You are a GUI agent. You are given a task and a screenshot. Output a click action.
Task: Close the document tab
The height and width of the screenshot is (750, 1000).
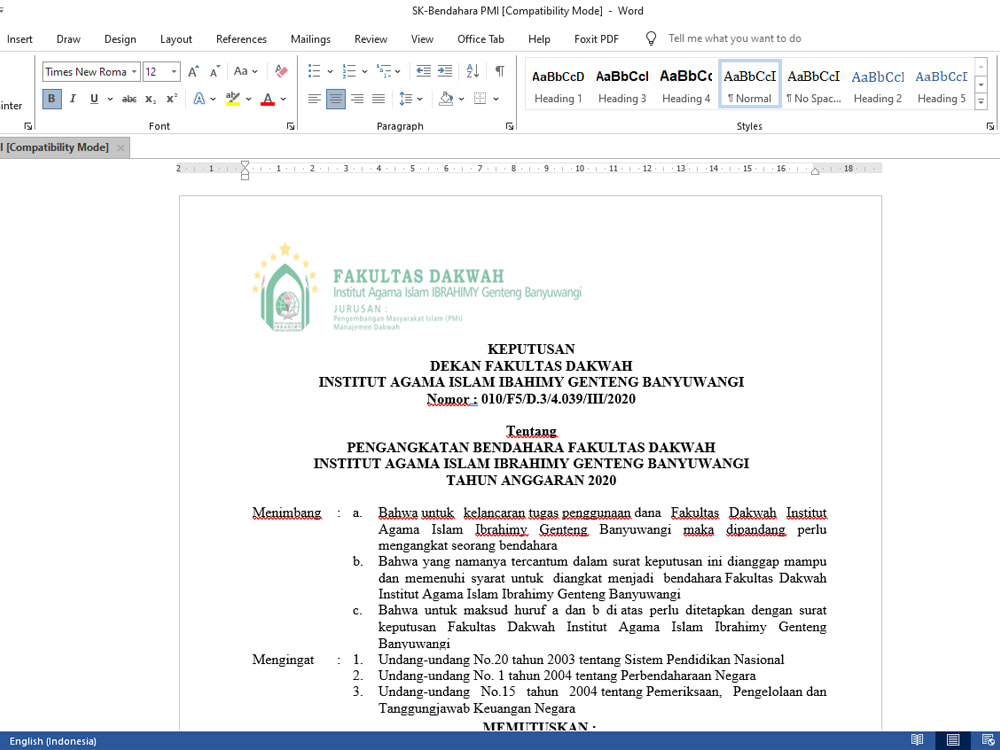click(x=121, y=147)
